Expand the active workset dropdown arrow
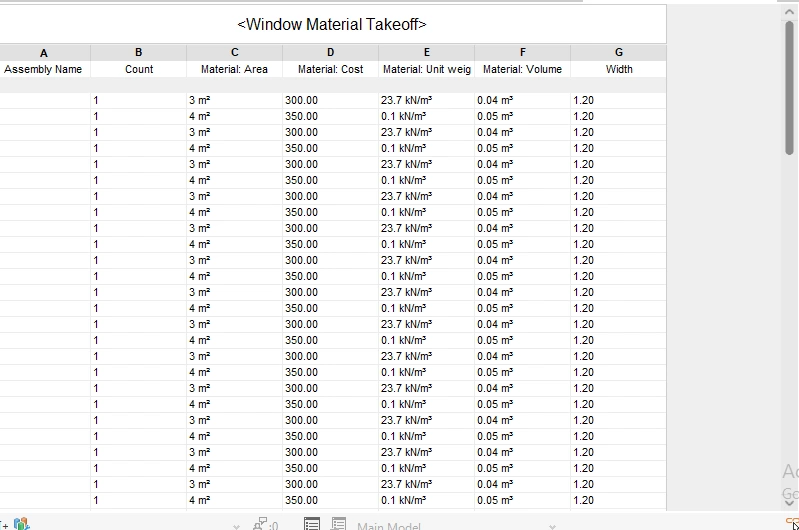799x530 pixels. tap(236, 526)
